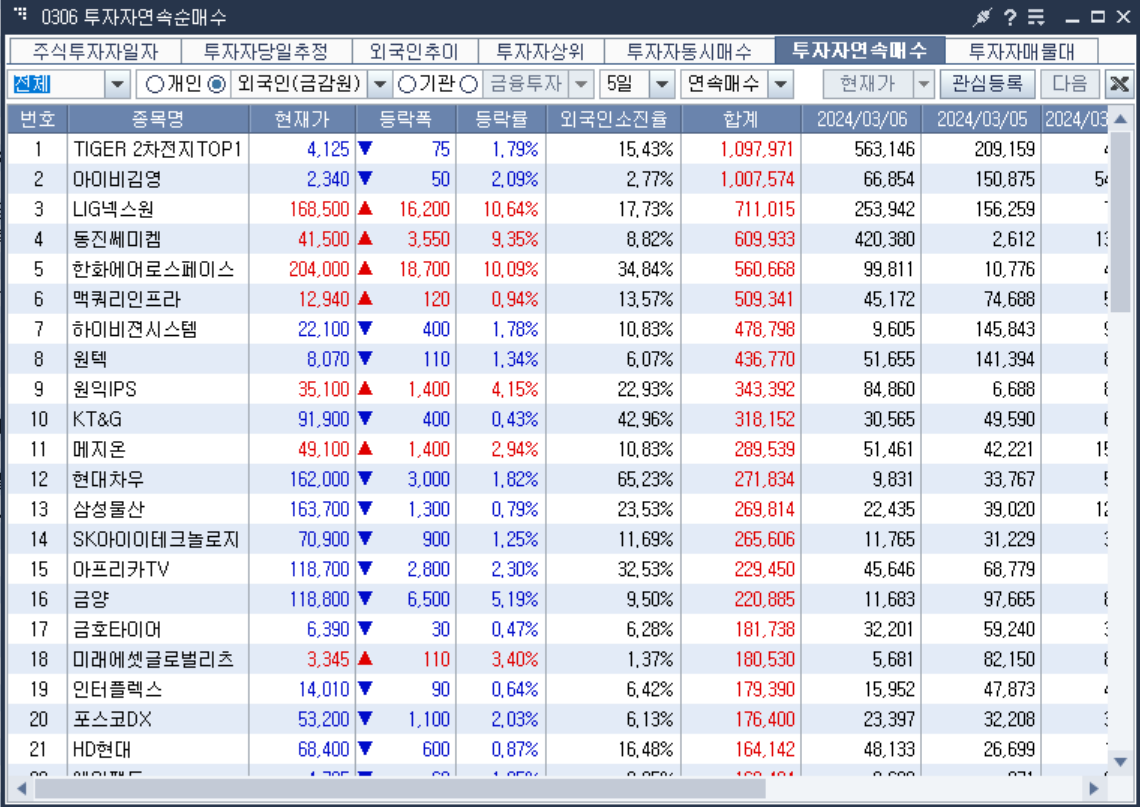Viewport: 1140px width, 807px height.
Task: Select the 아프리카TV stock name
Action: pos(121,569)
